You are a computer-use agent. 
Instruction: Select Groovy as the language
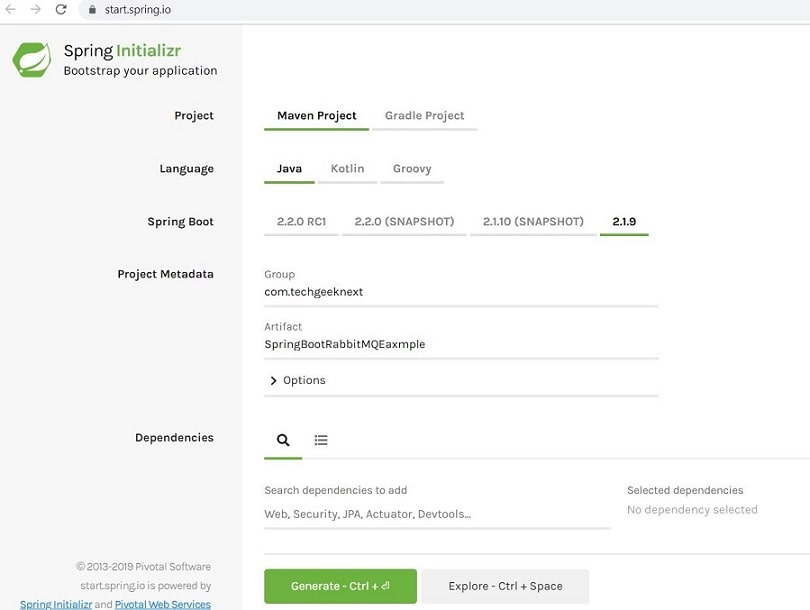tap(412, 169)
